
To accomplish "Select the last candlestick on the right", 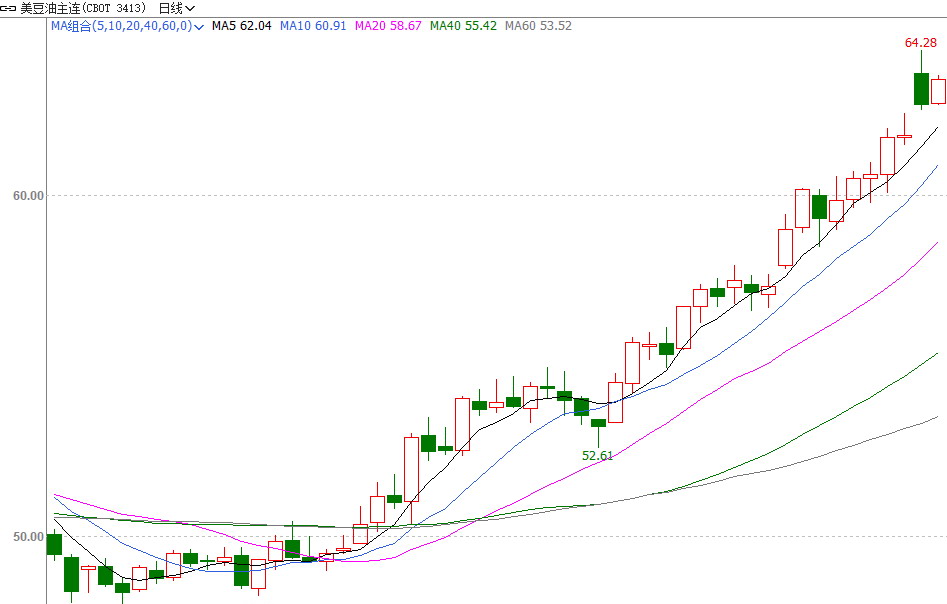I will coord(938,91).
